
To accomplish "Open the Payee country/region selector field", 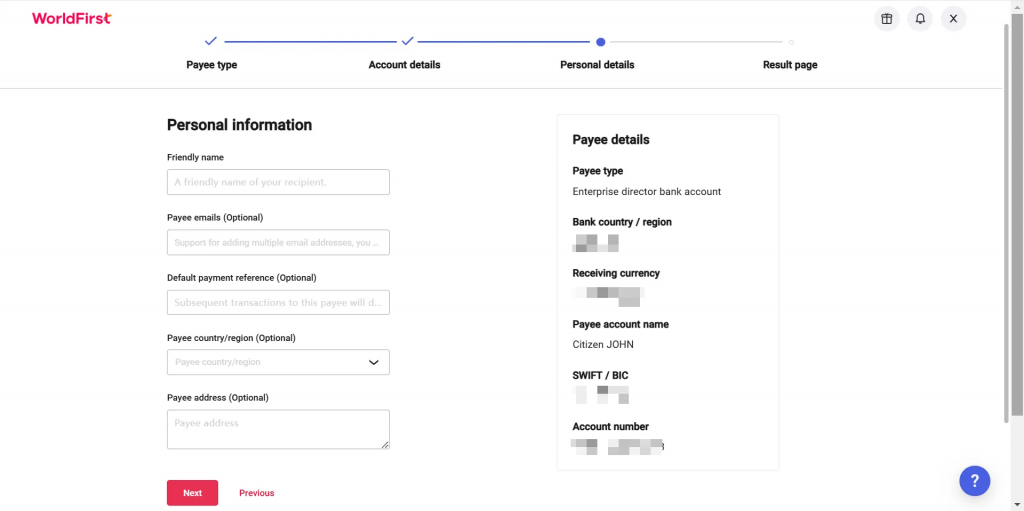I will (278, 362).
